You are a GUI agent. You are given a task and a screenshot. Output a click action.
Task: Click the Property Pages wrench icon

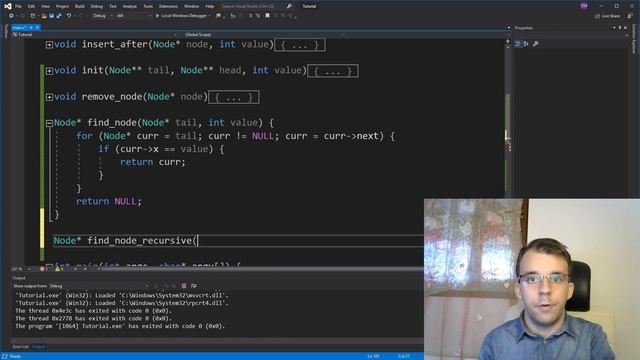coord(536,44)
